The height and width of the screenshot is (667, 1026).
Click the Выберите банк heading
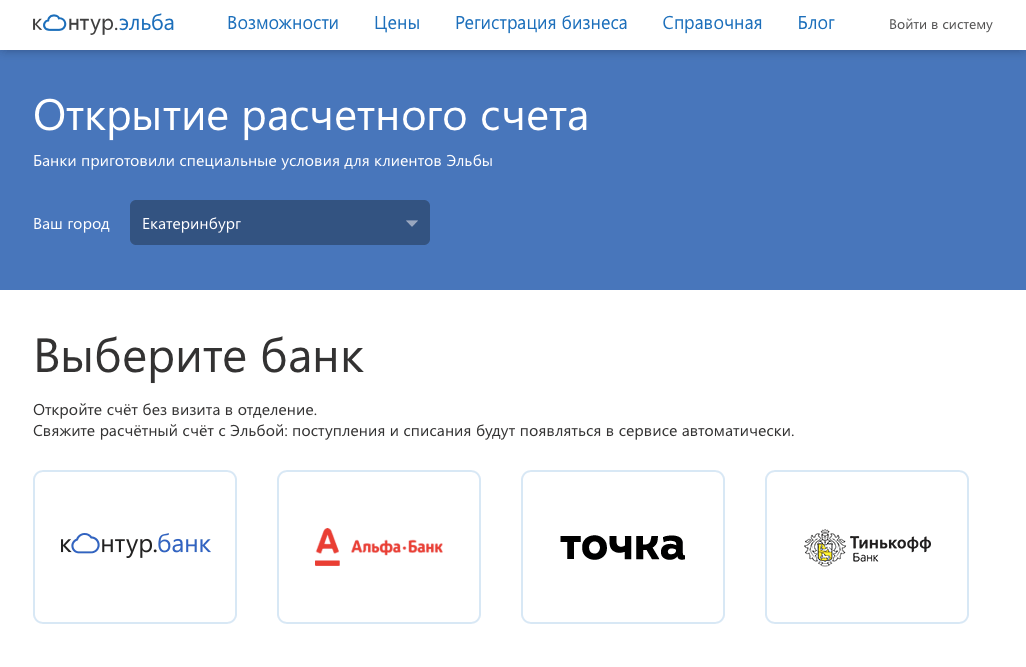click(198, 357)
